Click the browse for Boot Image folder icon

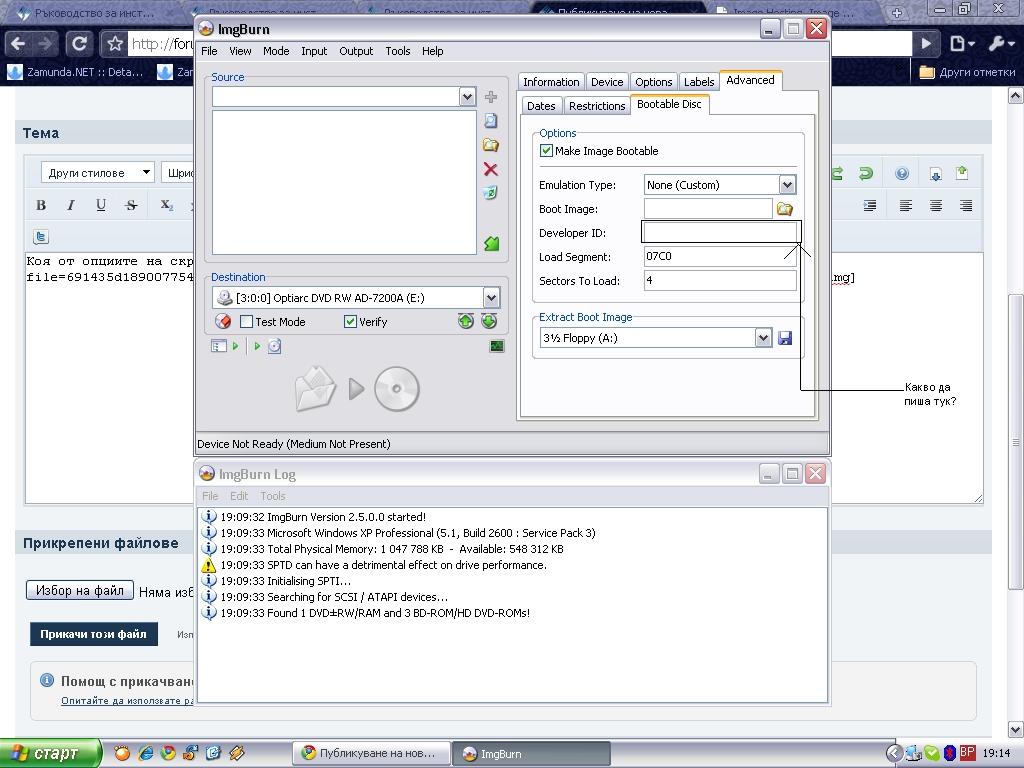785,209
